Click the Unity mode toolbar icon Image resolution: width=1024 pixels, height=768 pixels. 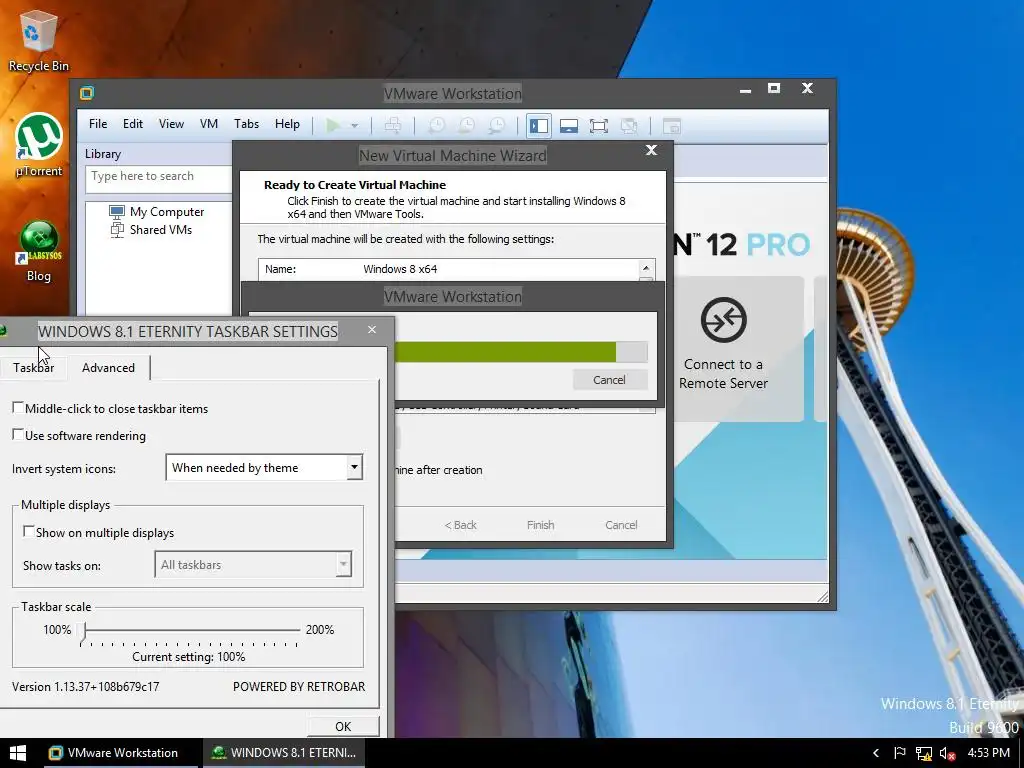[x=629, y=125]
